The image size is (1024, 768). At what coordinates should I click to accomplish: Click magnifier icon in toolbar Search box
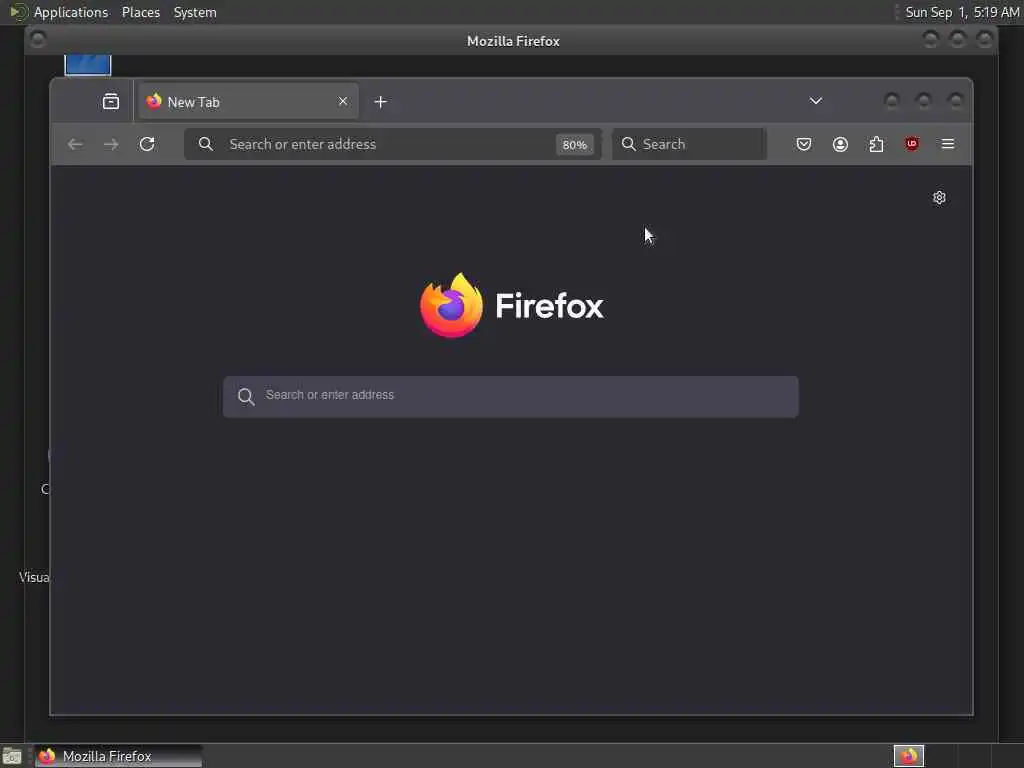629,144
